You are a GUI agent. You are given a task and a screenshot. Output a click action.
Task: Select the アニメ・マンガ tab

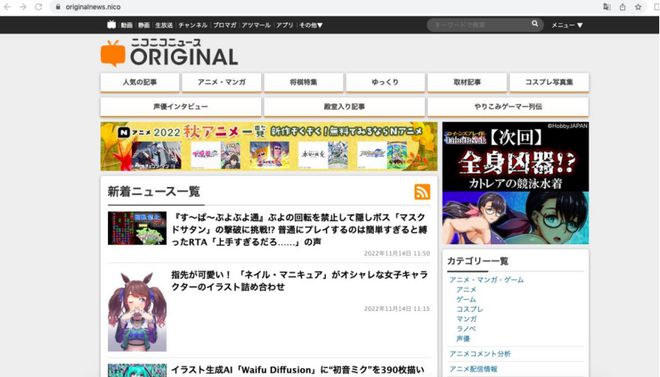point(221,82)
